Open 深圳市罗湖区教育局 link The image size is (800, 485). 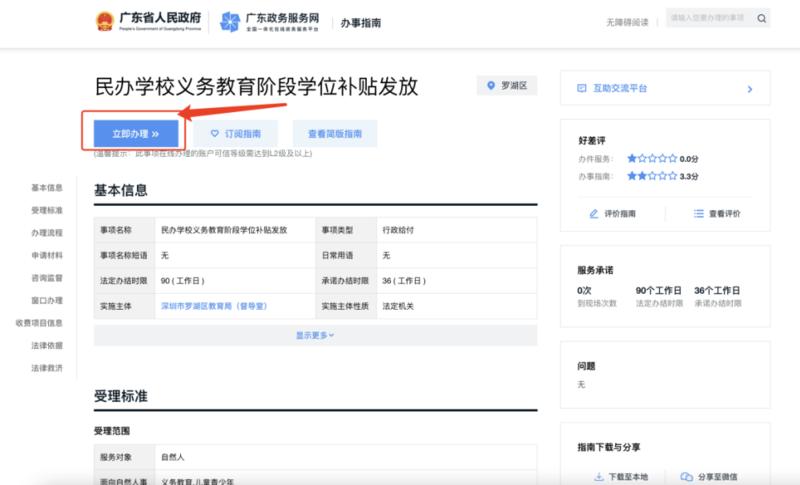[214, 306]
